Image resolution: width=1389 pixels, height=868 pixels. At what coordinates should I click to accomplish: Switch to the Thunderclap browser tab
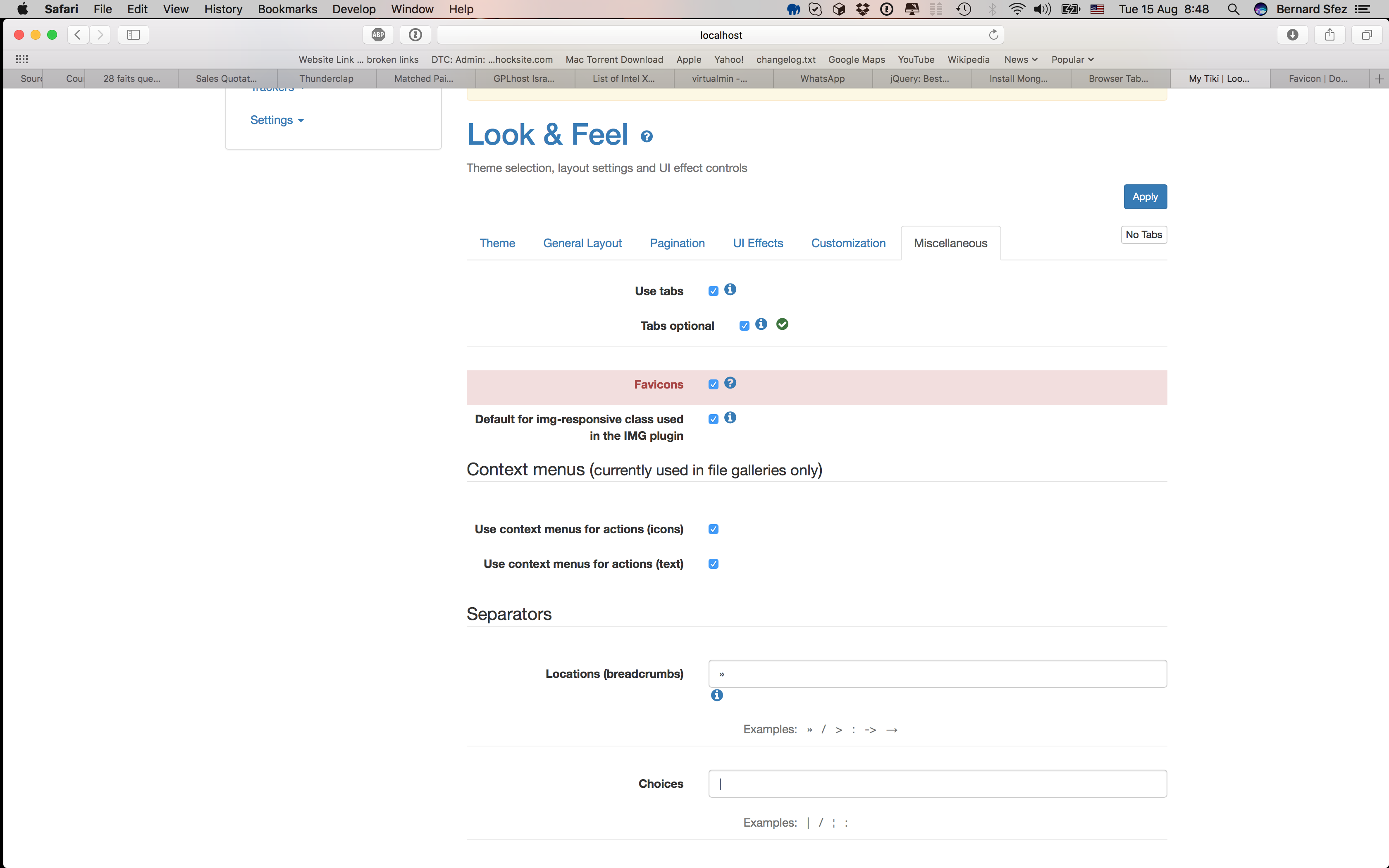[x=327, y=79]
